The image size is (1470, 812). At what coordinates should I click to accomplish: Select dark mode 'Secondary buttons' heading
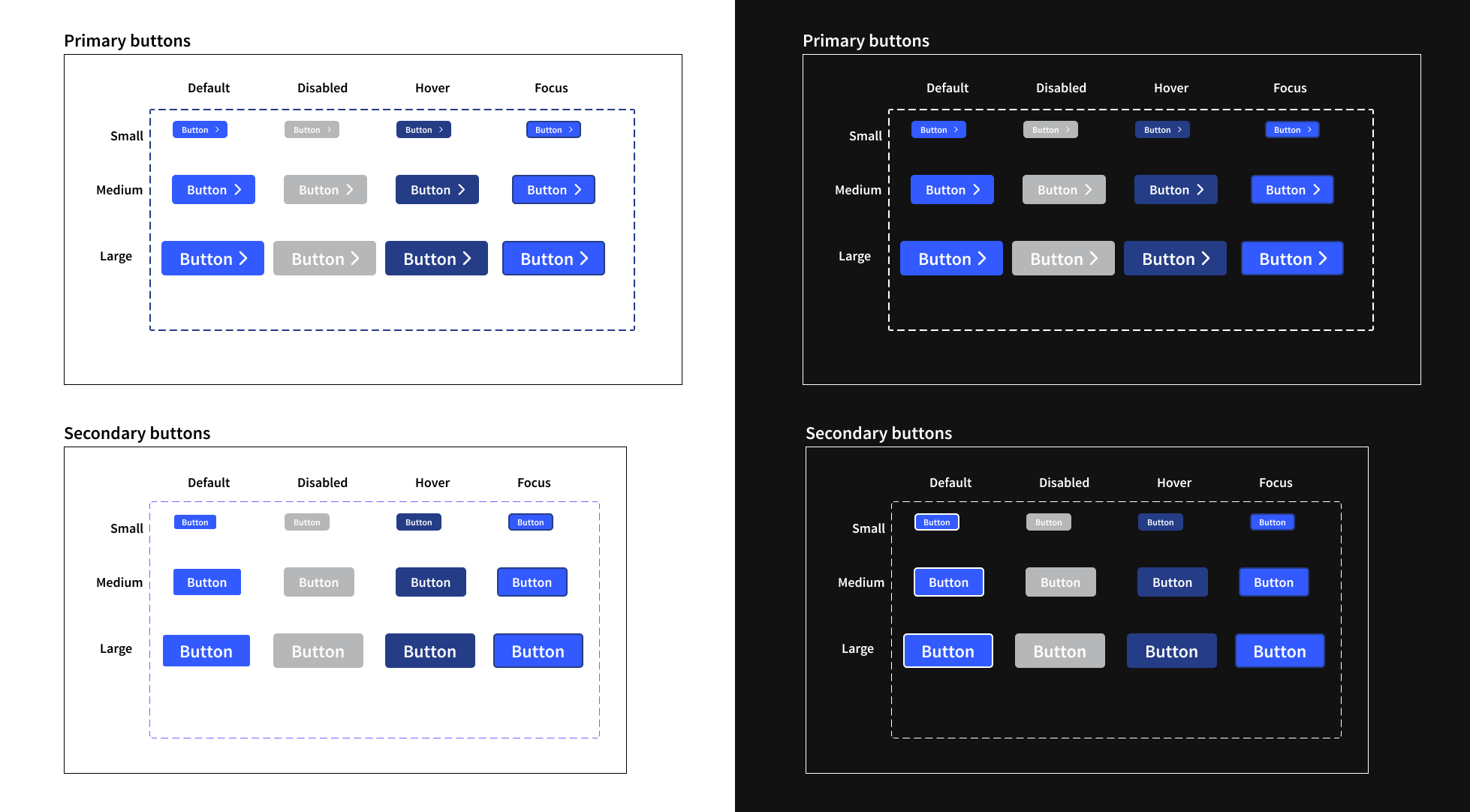tap(878, 433)
